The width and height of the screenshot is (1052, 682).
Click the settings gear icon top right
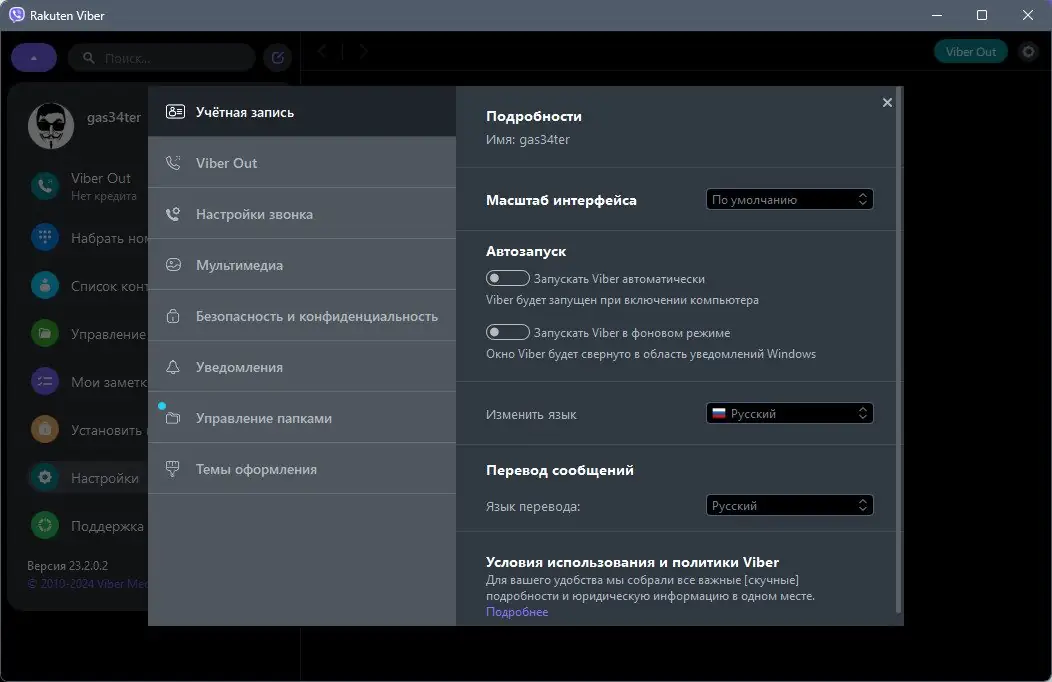1029,51
